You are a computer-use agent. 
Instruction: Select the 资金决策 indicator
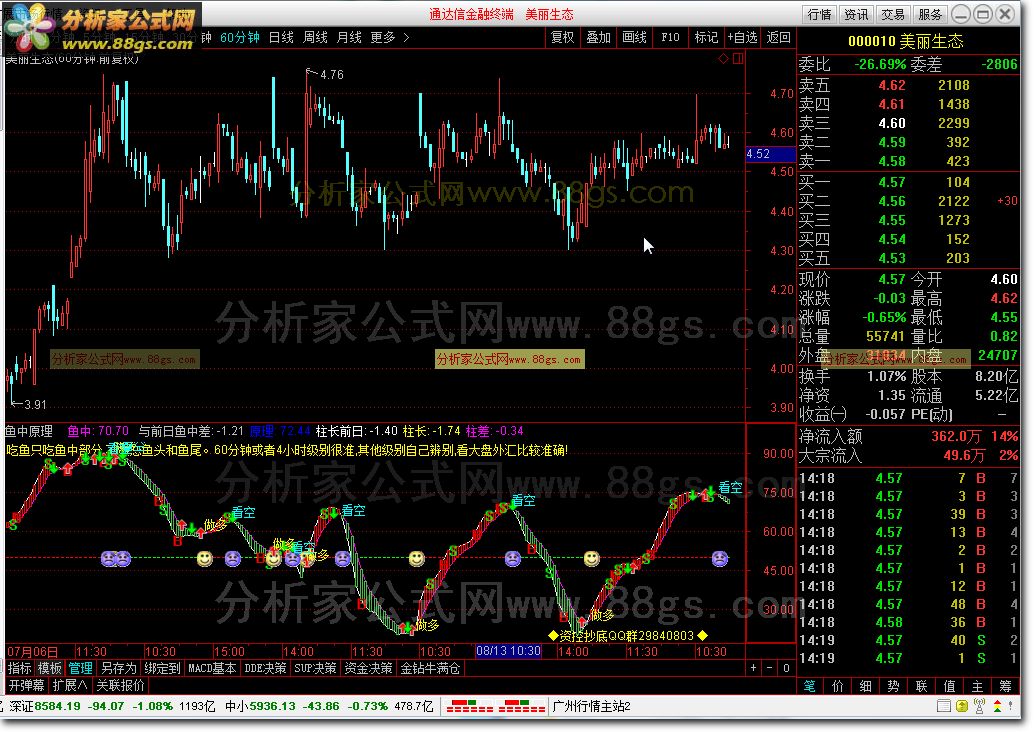click(x=369, y=668)
